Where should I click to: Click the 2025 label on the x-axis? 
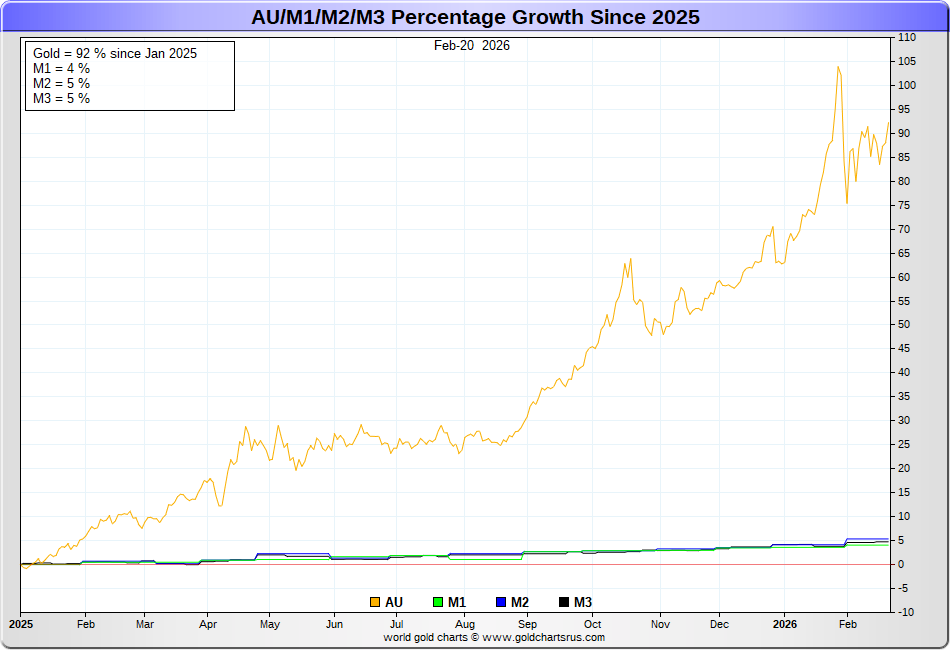(x=21, y=623)
